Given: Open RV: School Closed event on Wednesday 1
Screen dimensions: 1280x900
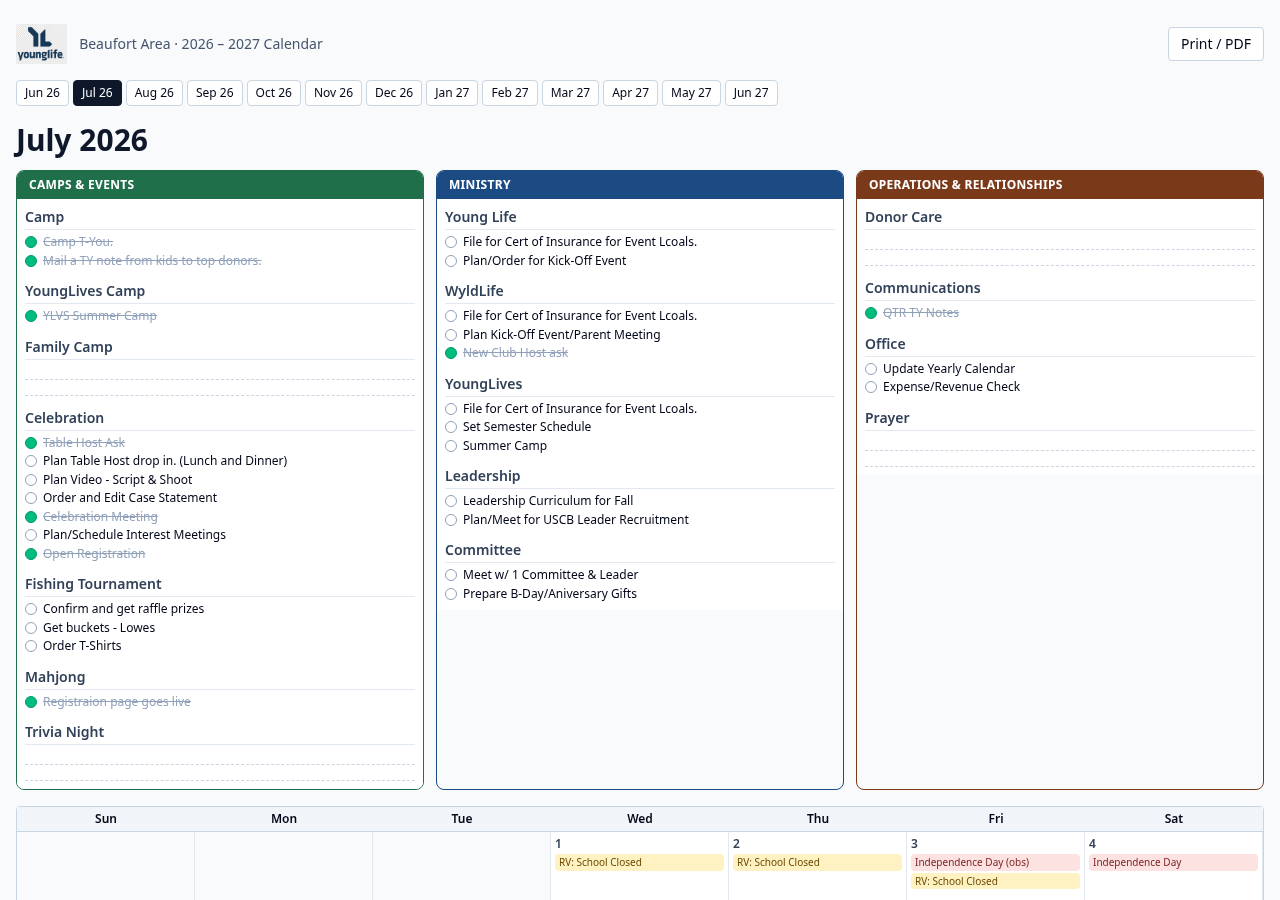Looking at the screenshot, I should pos(639,862).
